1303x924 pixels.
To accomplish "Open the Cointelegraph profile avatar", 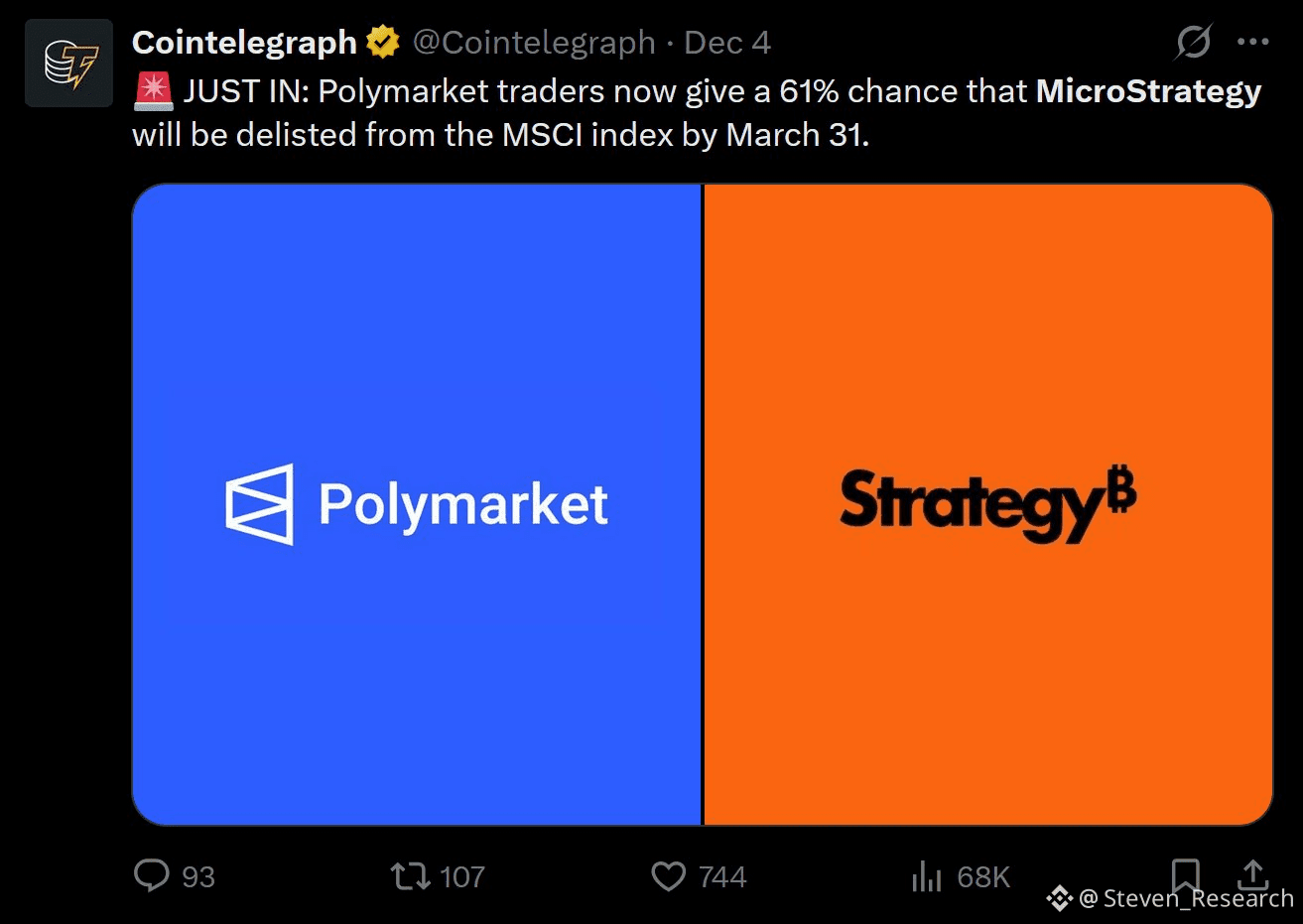I will click(x=68, y=63).
